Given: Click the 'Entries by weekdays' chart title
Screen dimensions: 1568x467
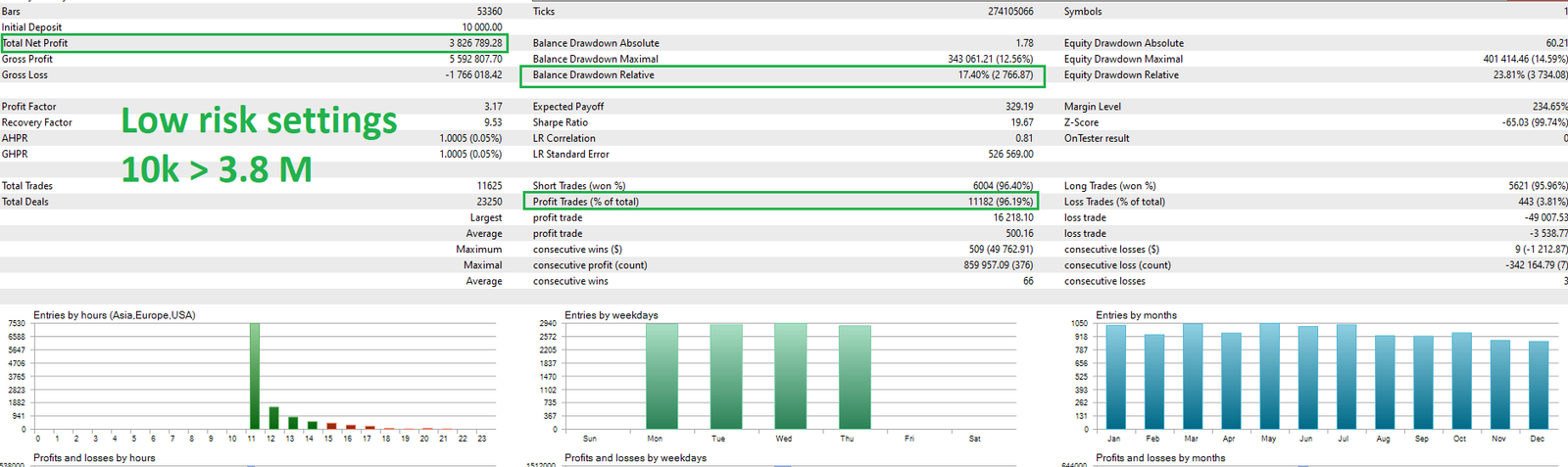Looking at the screenshot, I should (611, 315).
